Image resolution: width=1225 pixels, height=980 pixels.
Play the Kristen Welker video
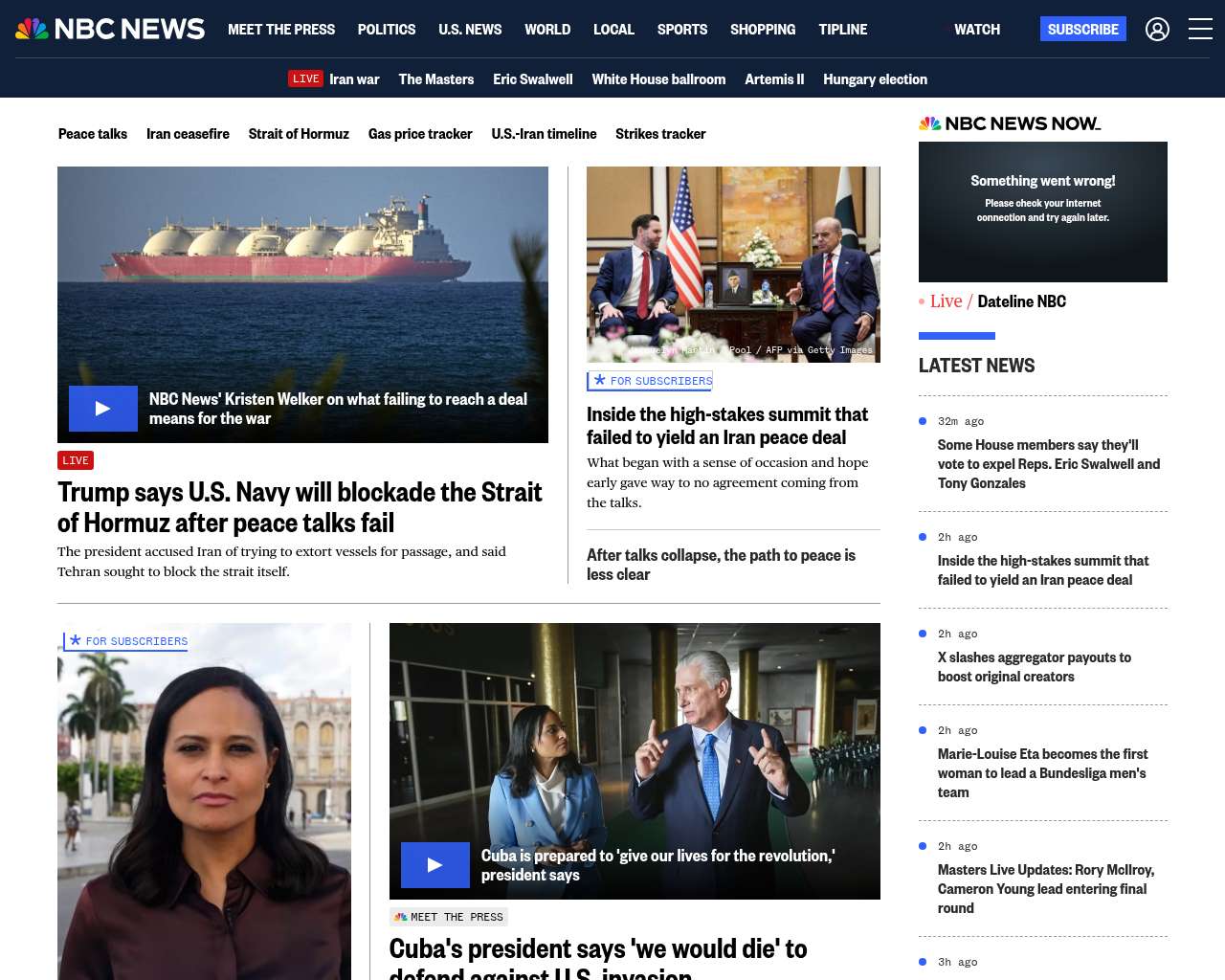coord(103,409)
